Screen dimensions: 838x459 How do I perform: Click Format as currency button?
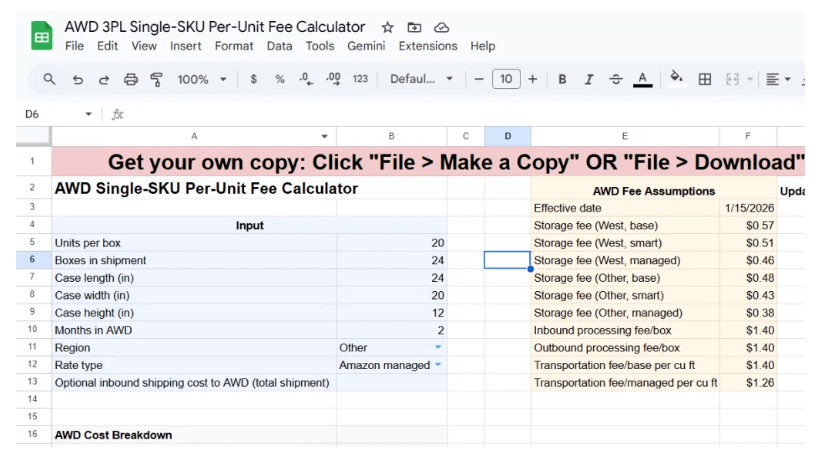coord(254,79)
